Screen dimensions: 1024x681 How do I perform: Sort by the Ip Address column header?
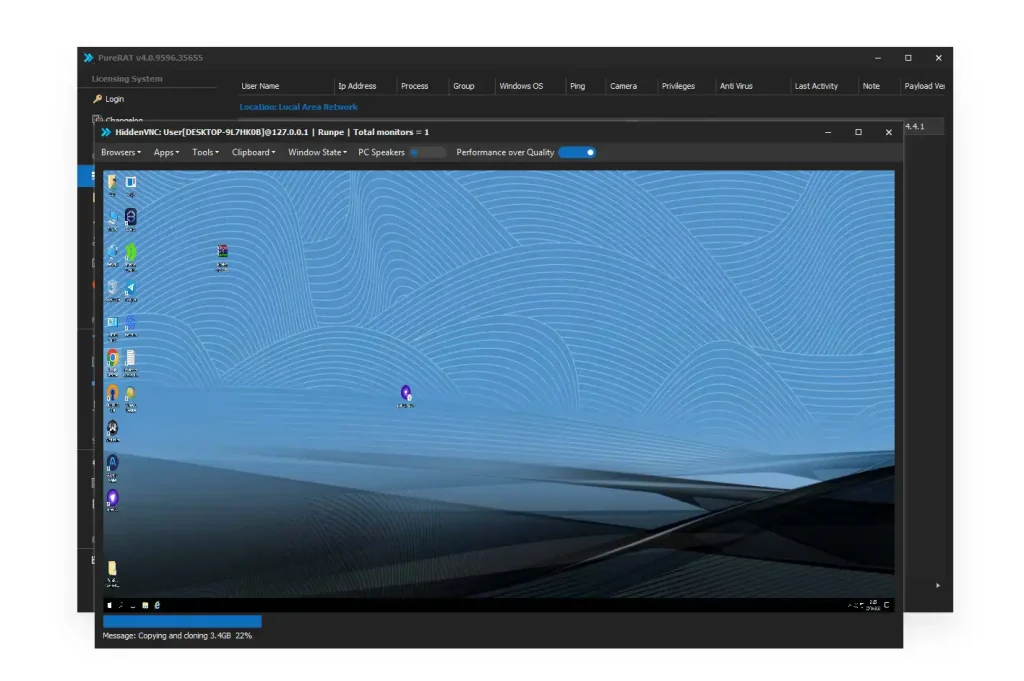pos(357,86)
